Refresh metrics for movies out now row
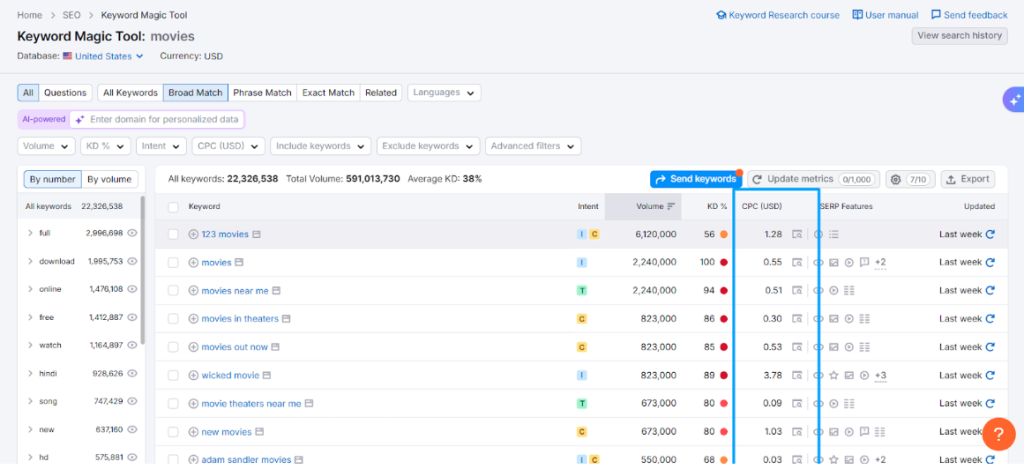This screenshot has height=469, width=1024. point(990,347)
